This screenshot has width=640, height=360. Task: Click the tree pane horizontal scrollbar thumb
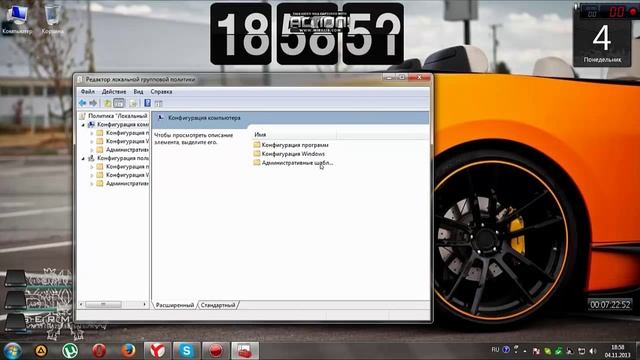(103, 304)
